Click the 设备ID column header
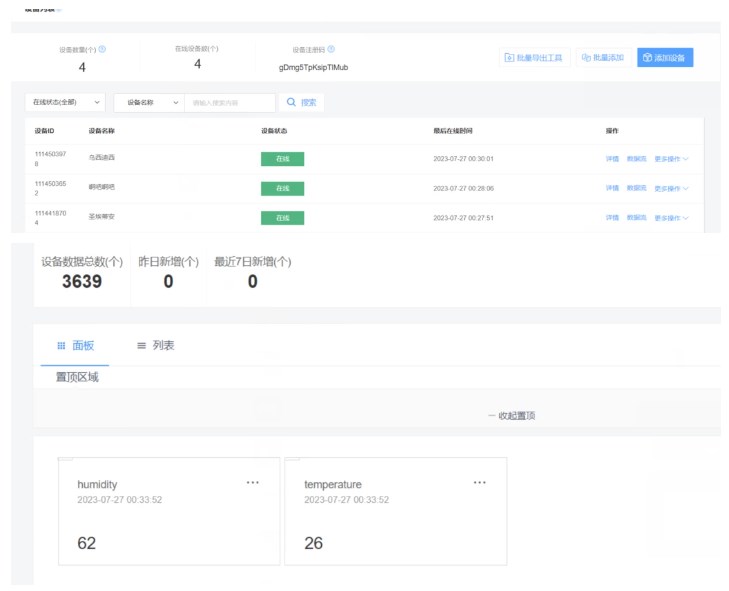 44,131
